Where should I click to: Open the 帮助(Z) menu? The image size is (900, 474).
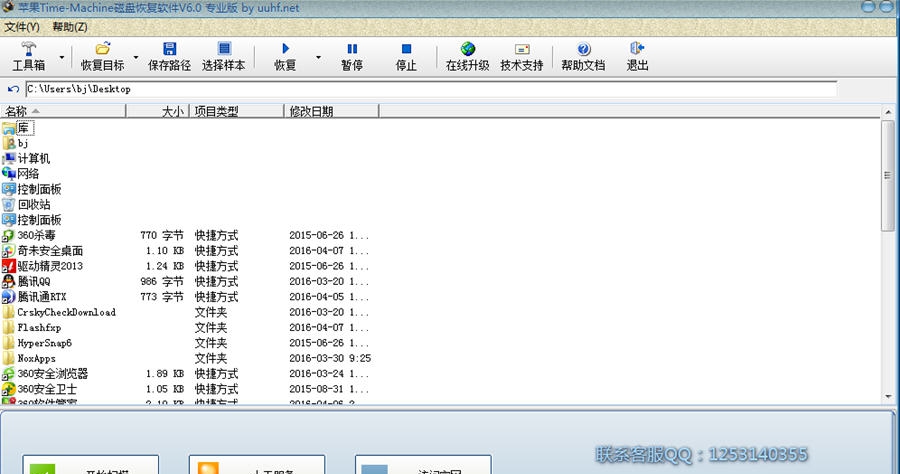point(70,27)
